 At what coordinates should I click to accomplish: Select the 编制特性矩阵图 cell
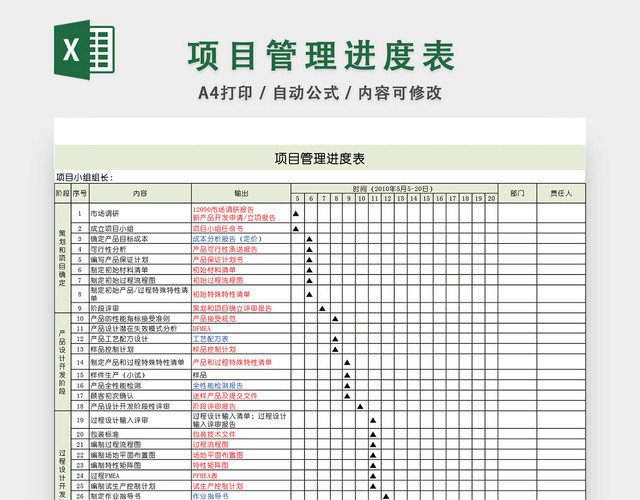click(140, 465)
